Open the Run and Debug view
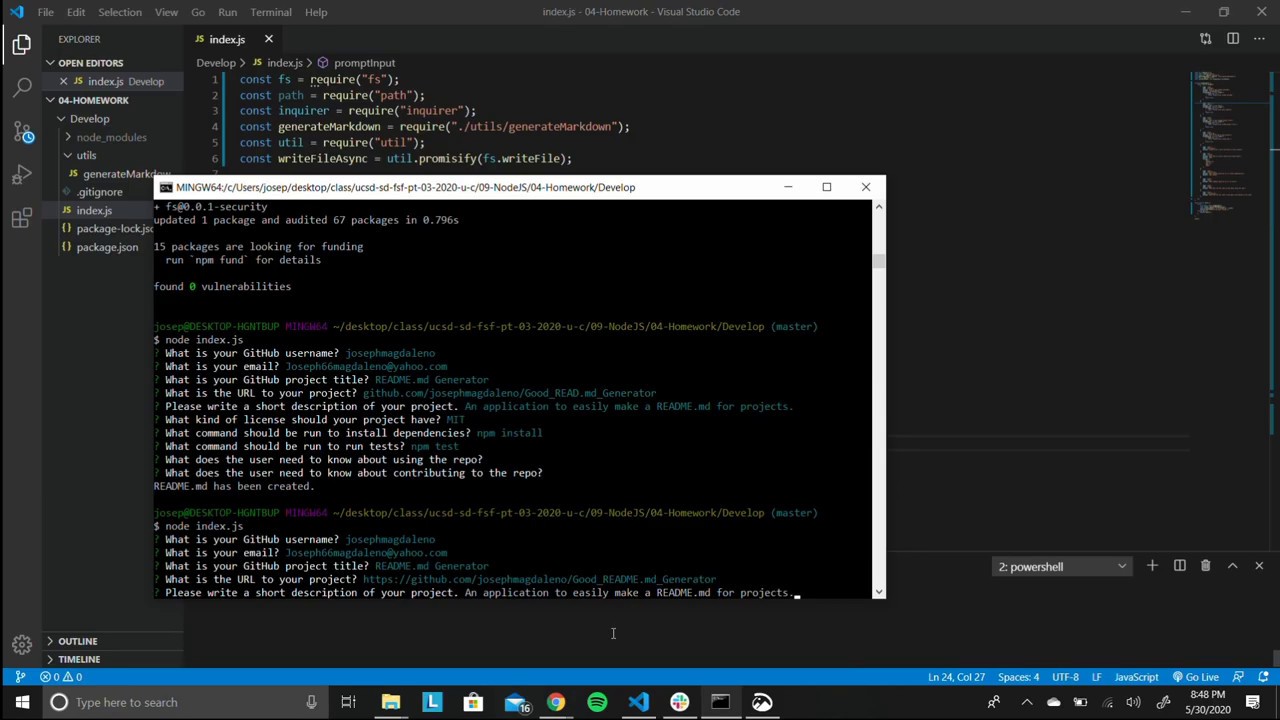 tap(22, 175)
